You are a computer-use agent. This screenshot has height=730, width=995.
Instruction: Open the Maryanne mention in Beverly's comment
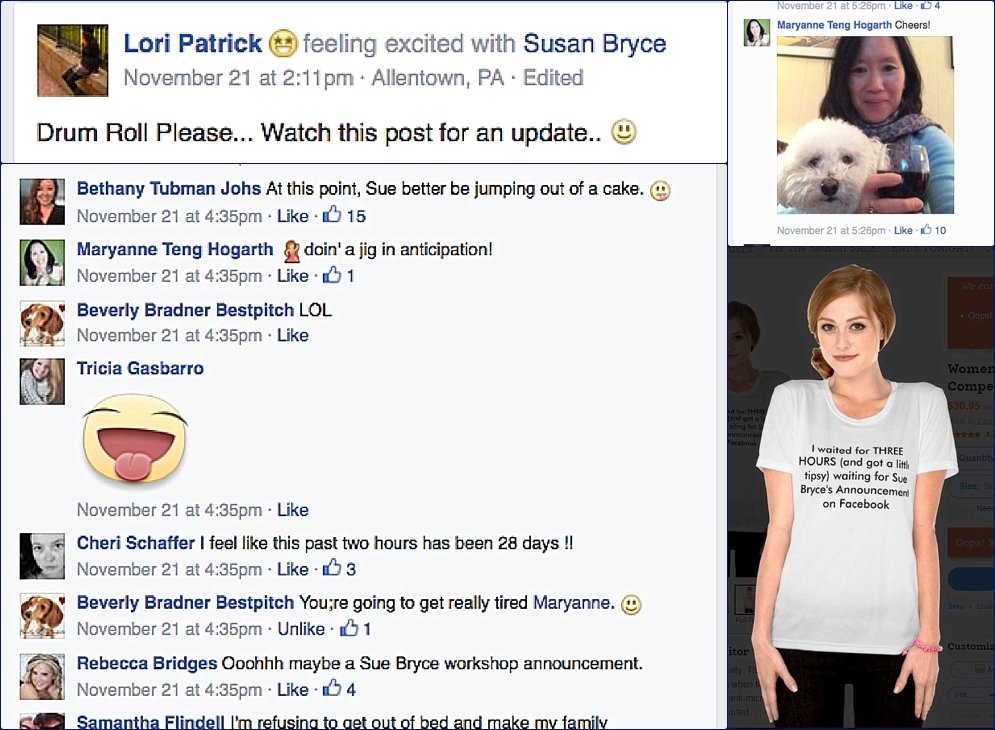point(574,602)
